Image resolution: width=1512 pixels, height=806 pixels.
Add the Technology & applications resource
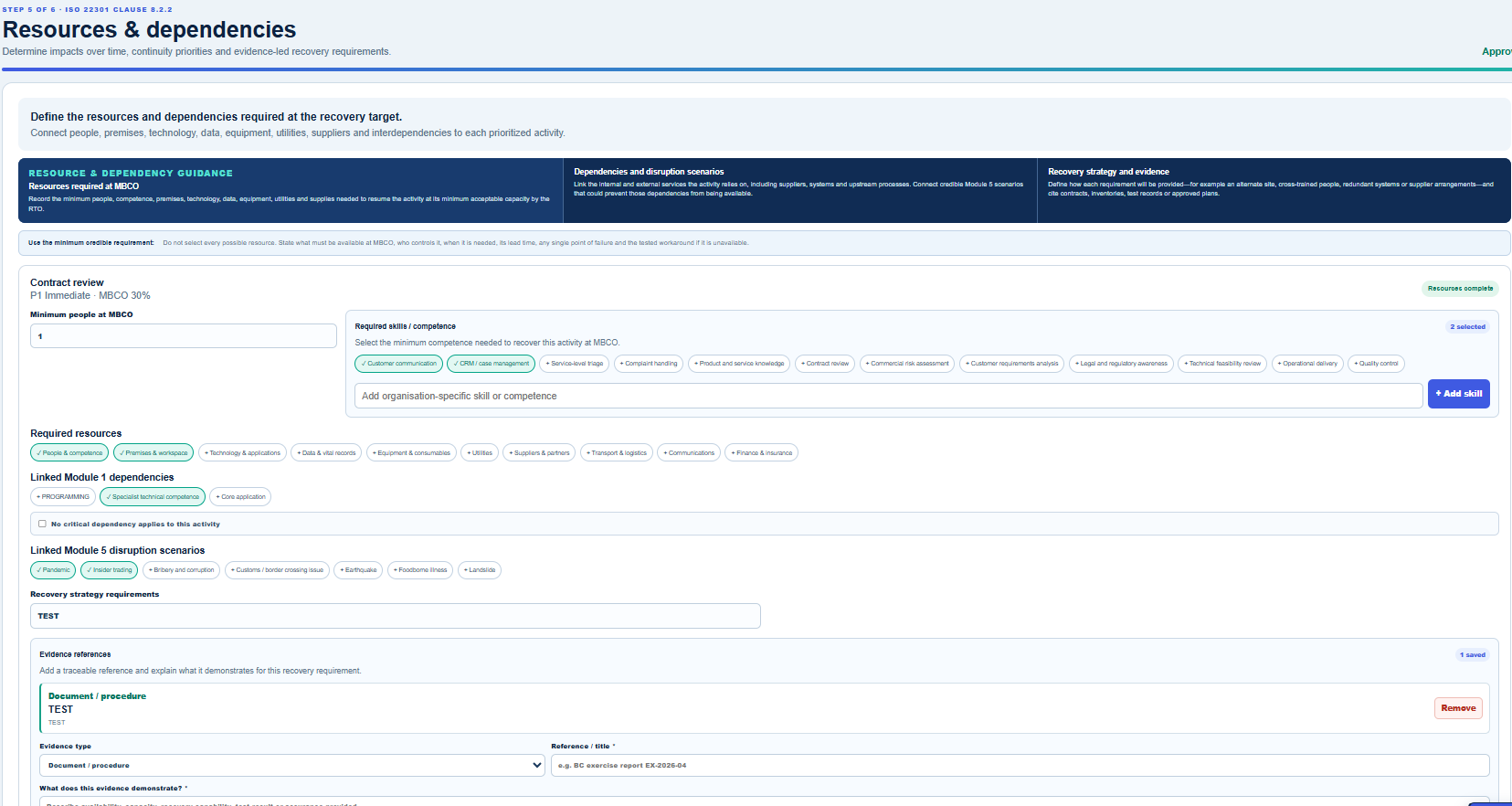pyautogui.click(x=242, y=453)
